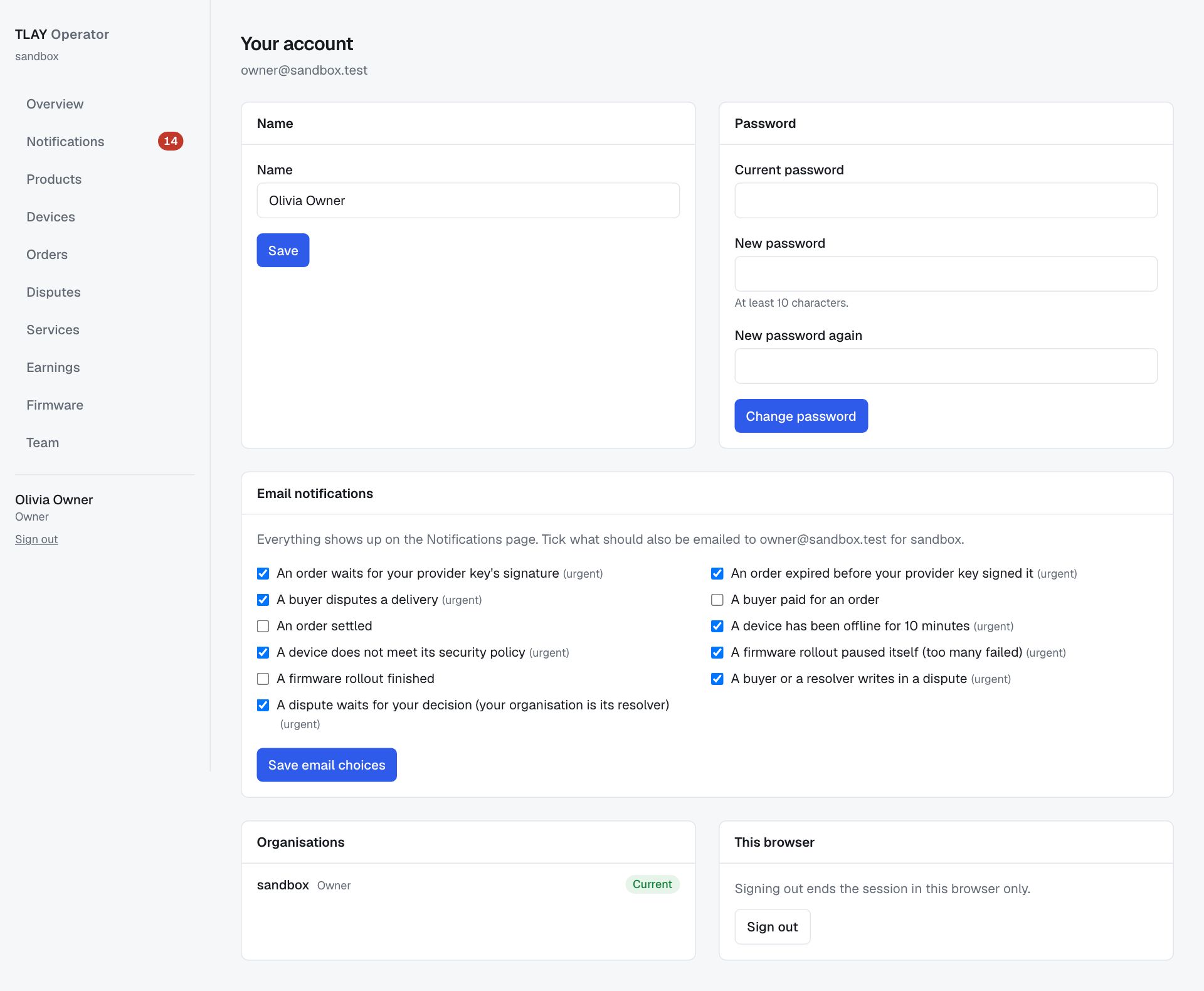The height and width of the screenshot is (991, 1204).
Task: Click the sandbox organisation row
Action: coord(468,885)
